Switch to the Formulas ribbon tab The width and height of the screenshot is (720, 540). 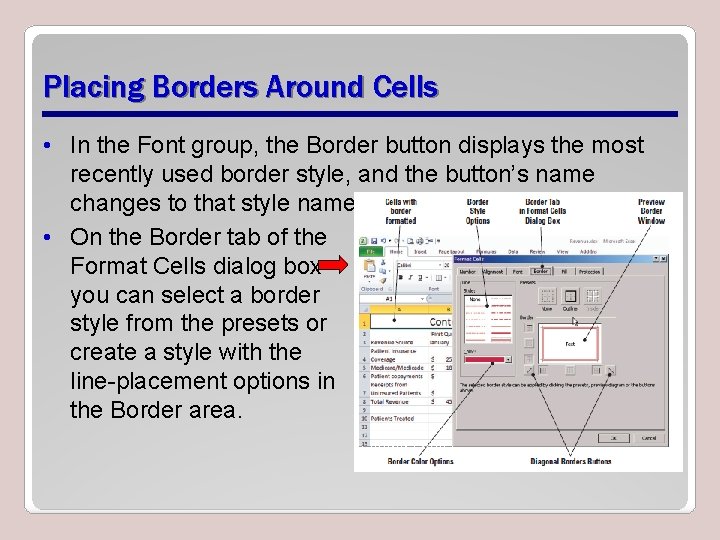tap(486, 252)
